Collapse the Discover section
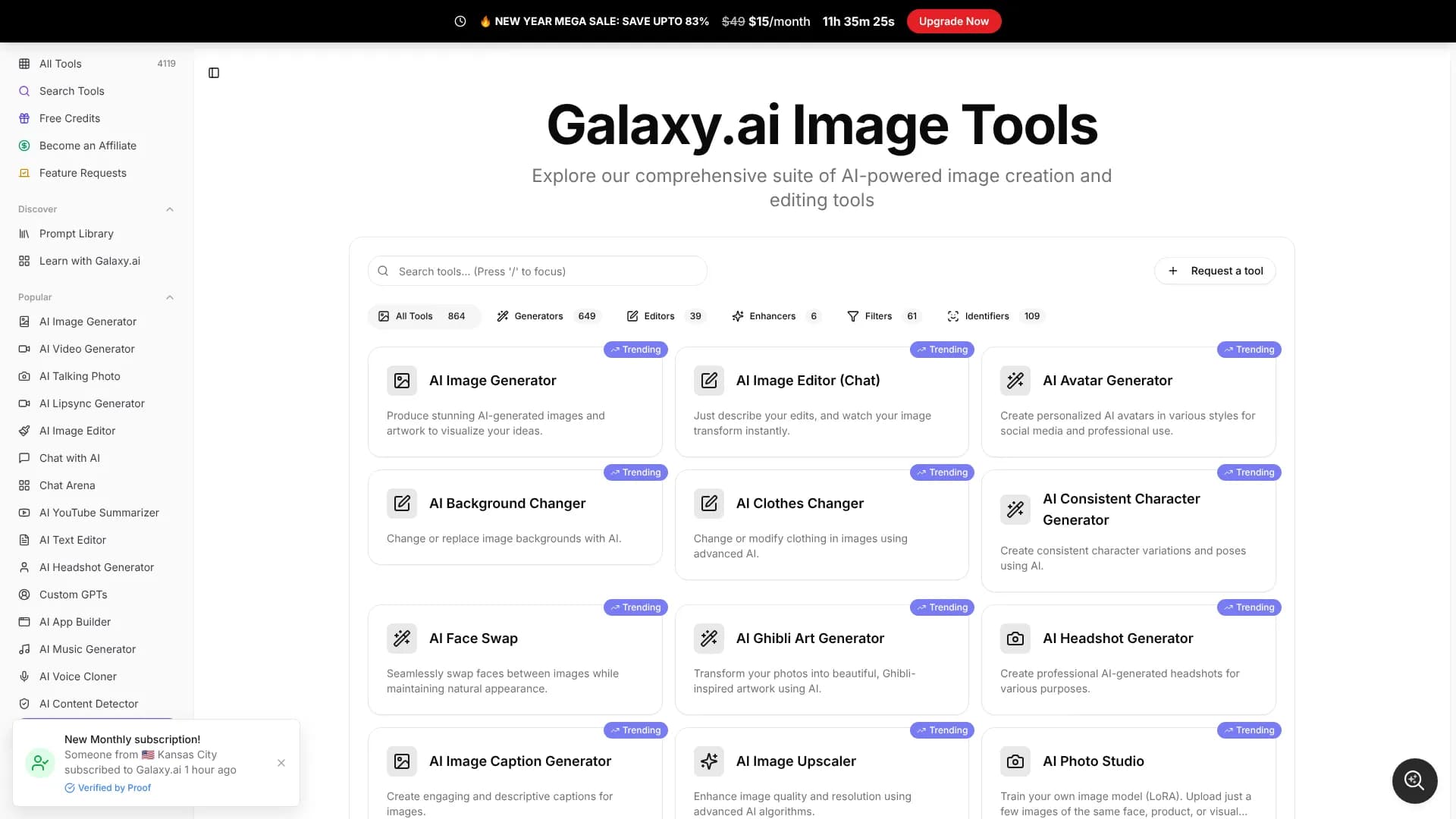The height and width of the screenshot is (819, 1456). pyautogui.click(x=170, y=209)
